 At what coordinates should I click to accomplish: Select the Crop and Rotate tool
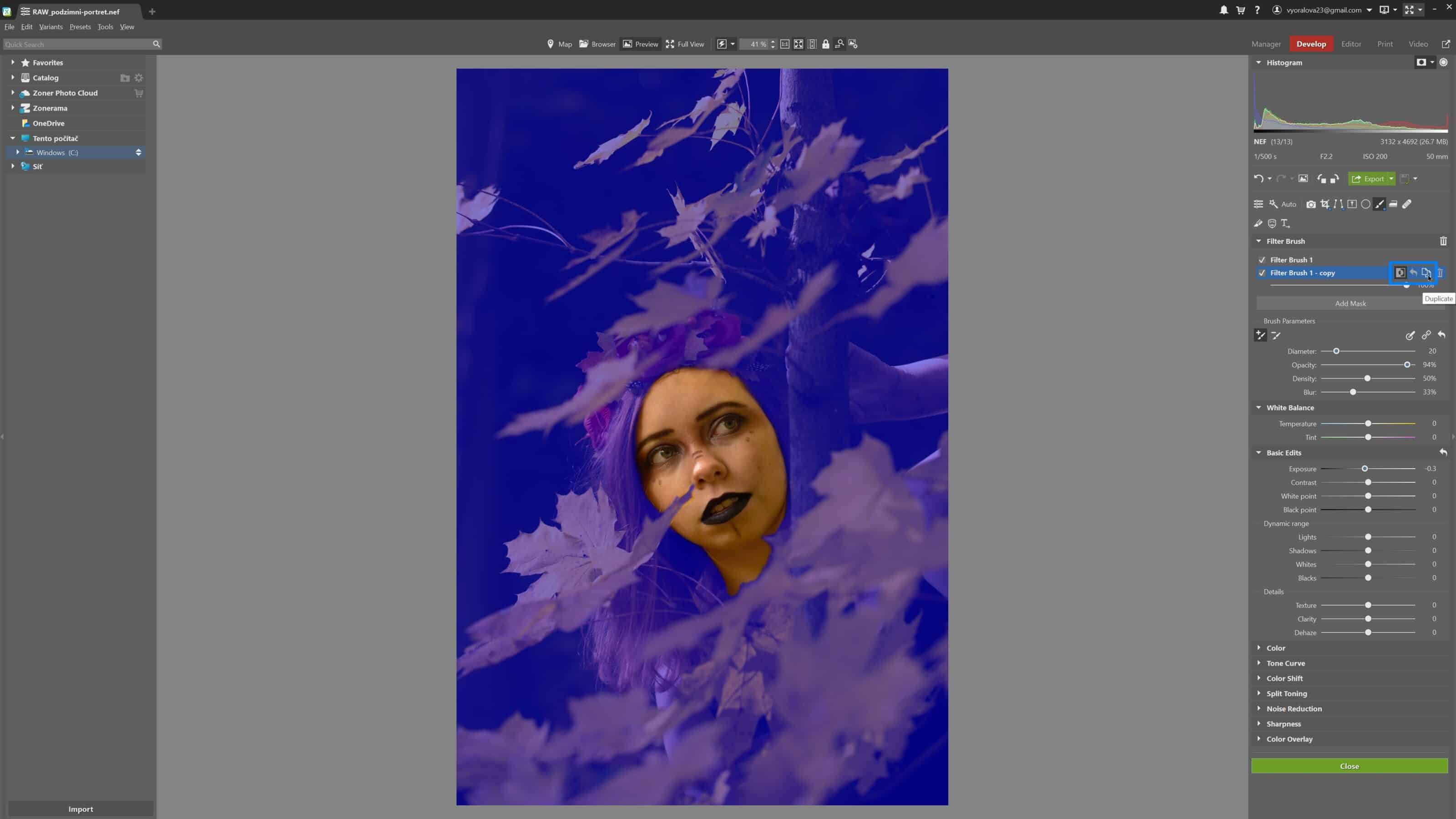tap(1325, 204)
